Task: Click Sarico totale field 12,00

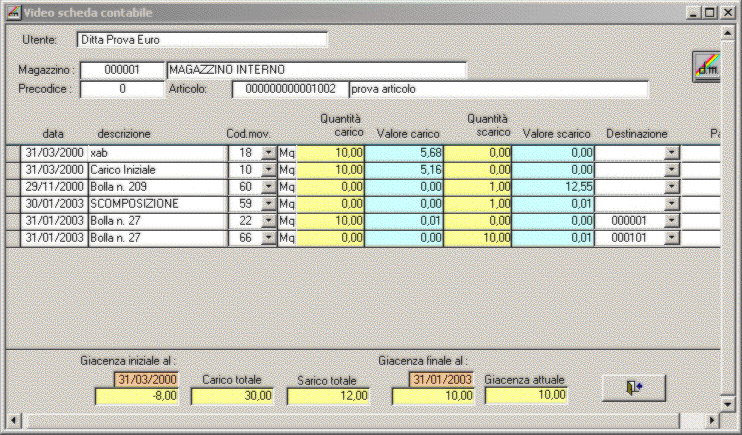Action: (x=328, y=396)
